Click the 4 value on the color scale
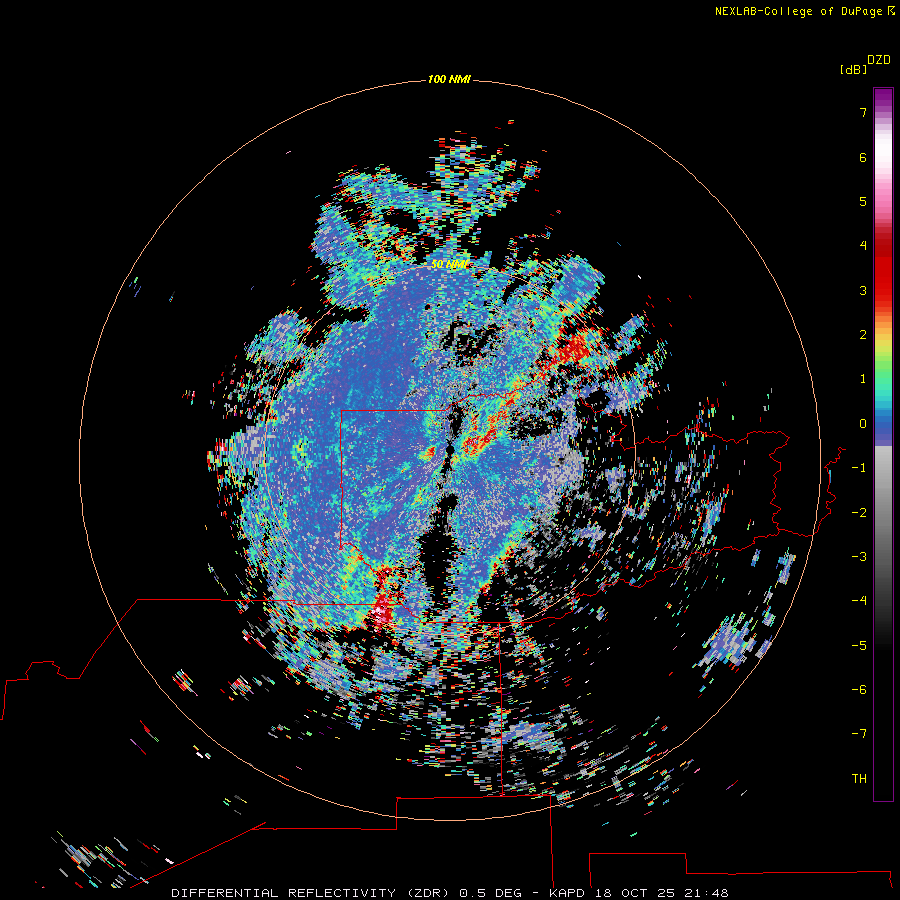900x900 pixels. coord(863,246)
